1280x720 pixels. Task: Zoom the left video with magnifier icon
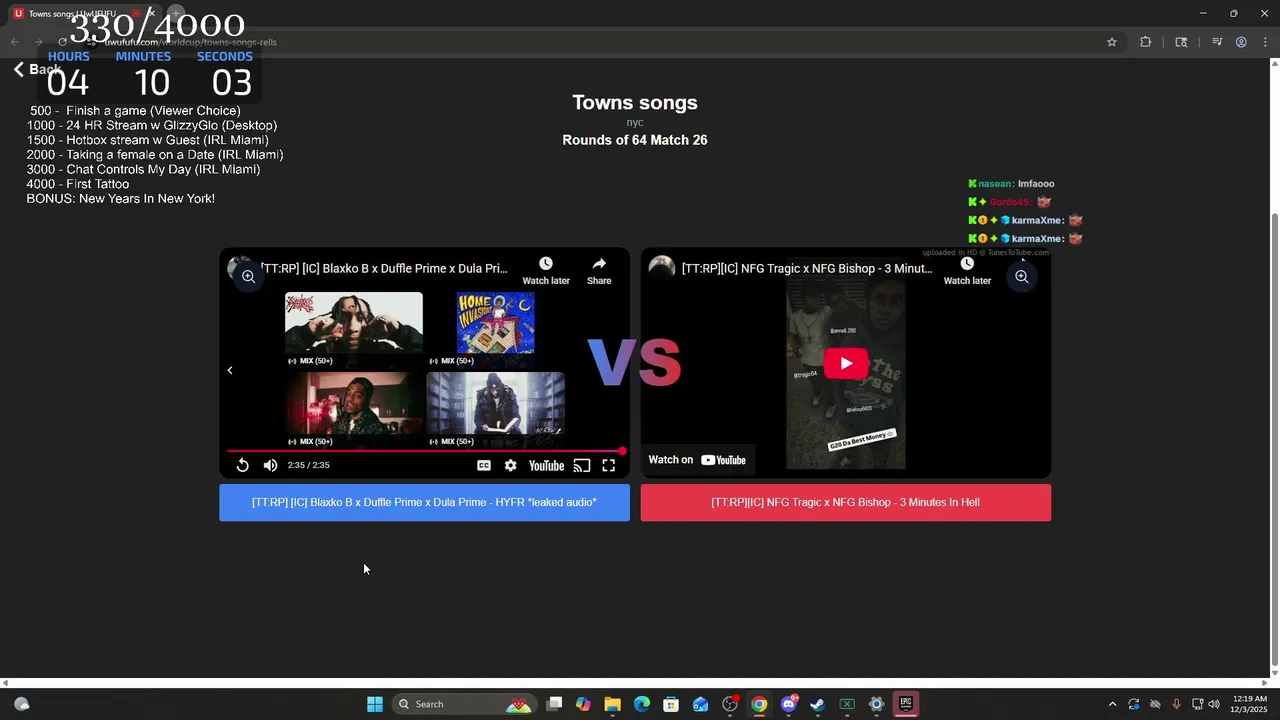point(248,277)
